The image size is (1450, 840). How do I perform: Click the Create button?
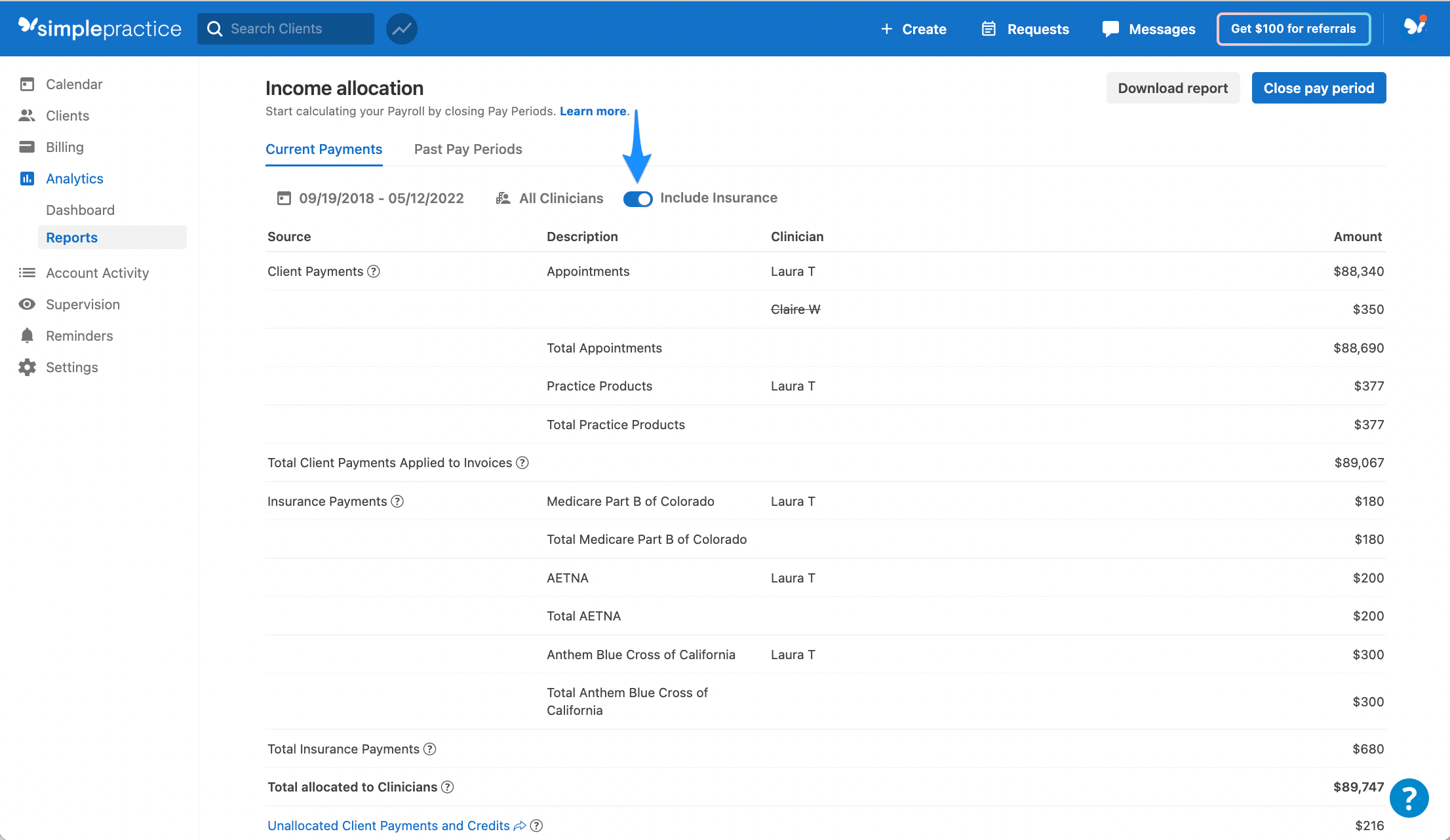pos(913,29)
